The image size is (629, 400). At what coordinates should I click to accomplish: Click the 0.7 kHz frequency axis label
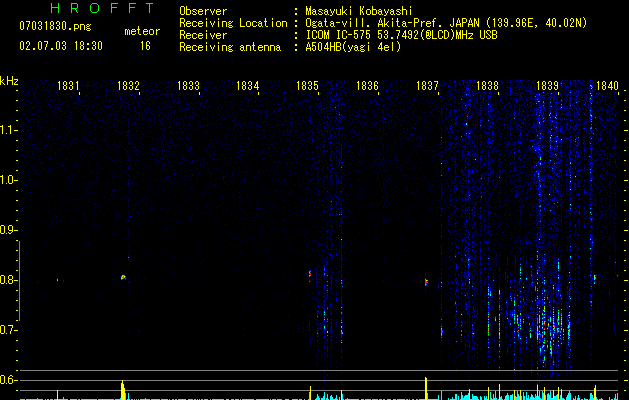(8, 330)
